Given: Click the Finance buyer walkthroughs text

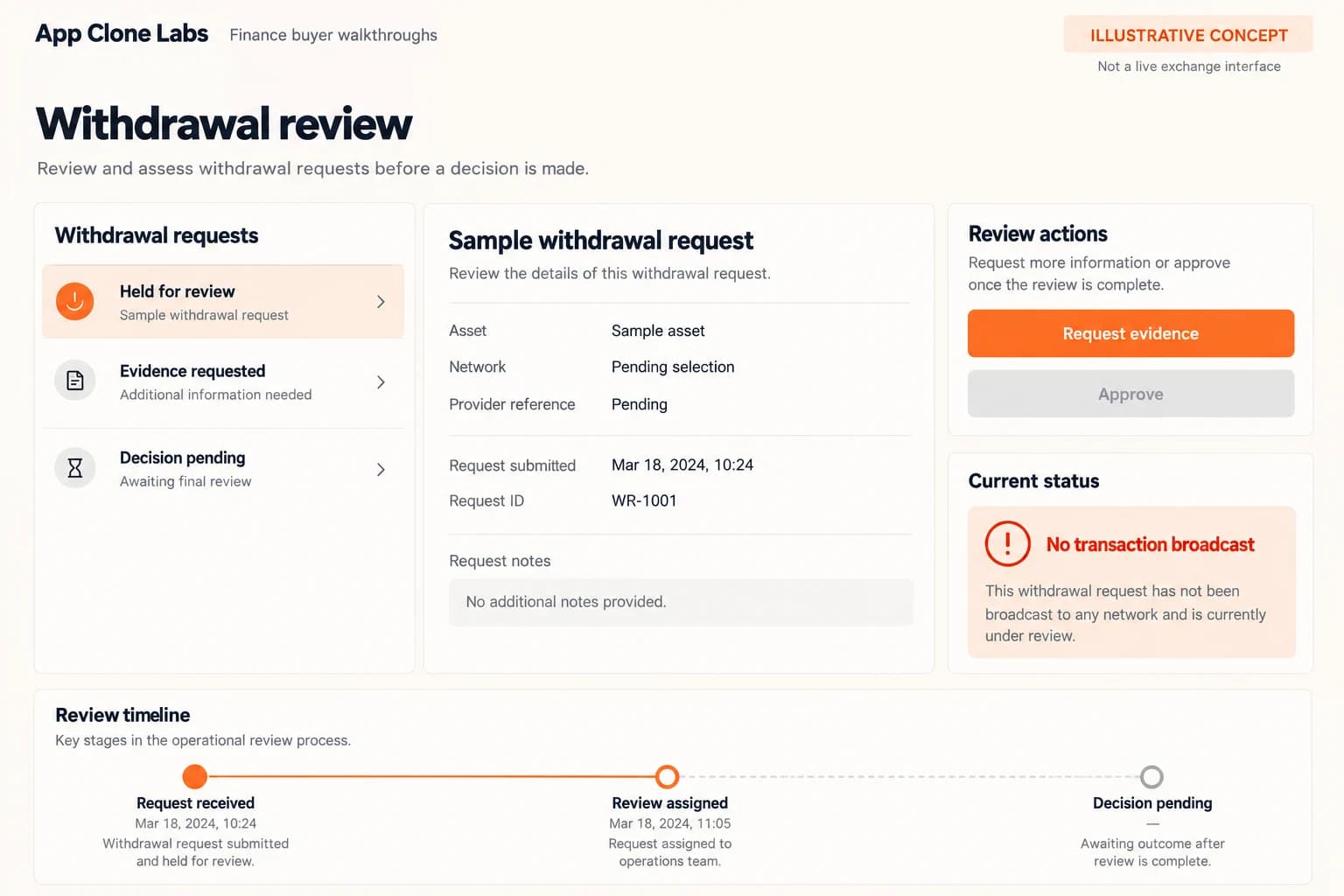Looking at the screenshot, I should point(333,35).
